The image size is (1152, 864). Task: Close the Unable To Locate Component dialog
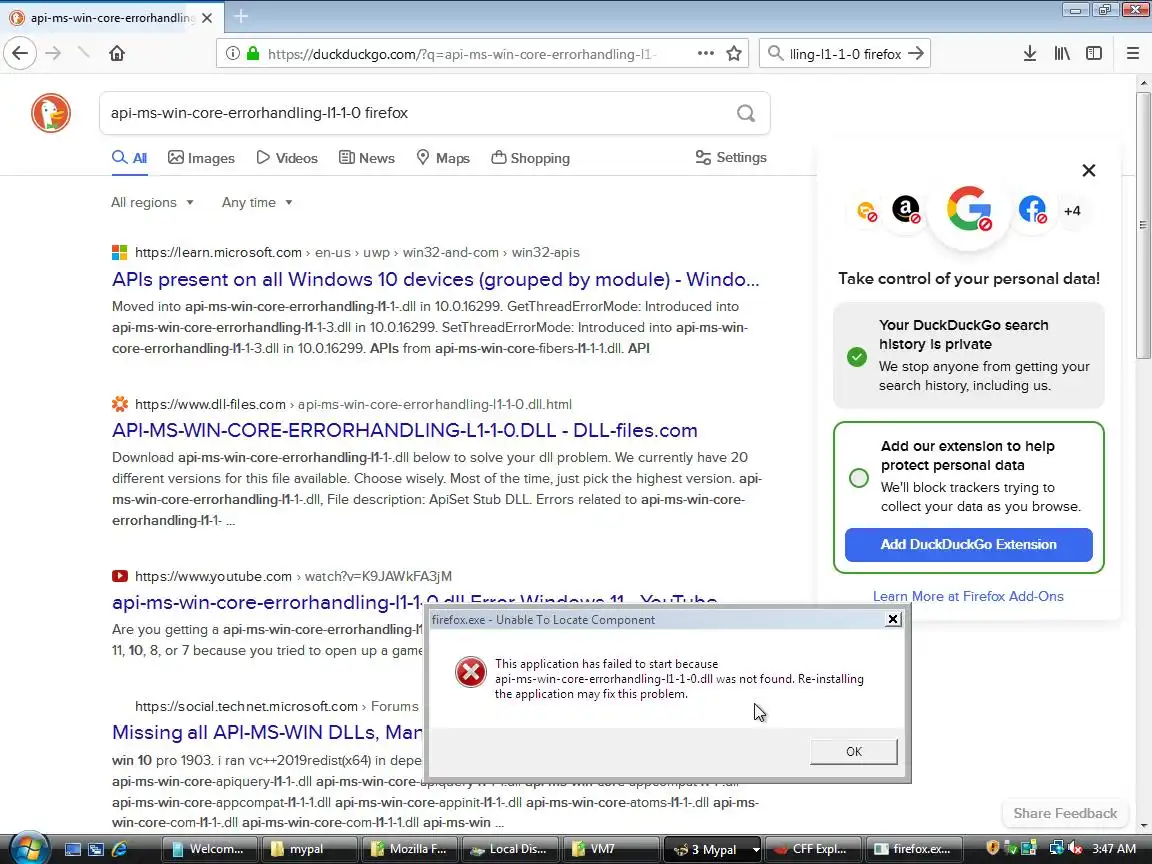893,619
